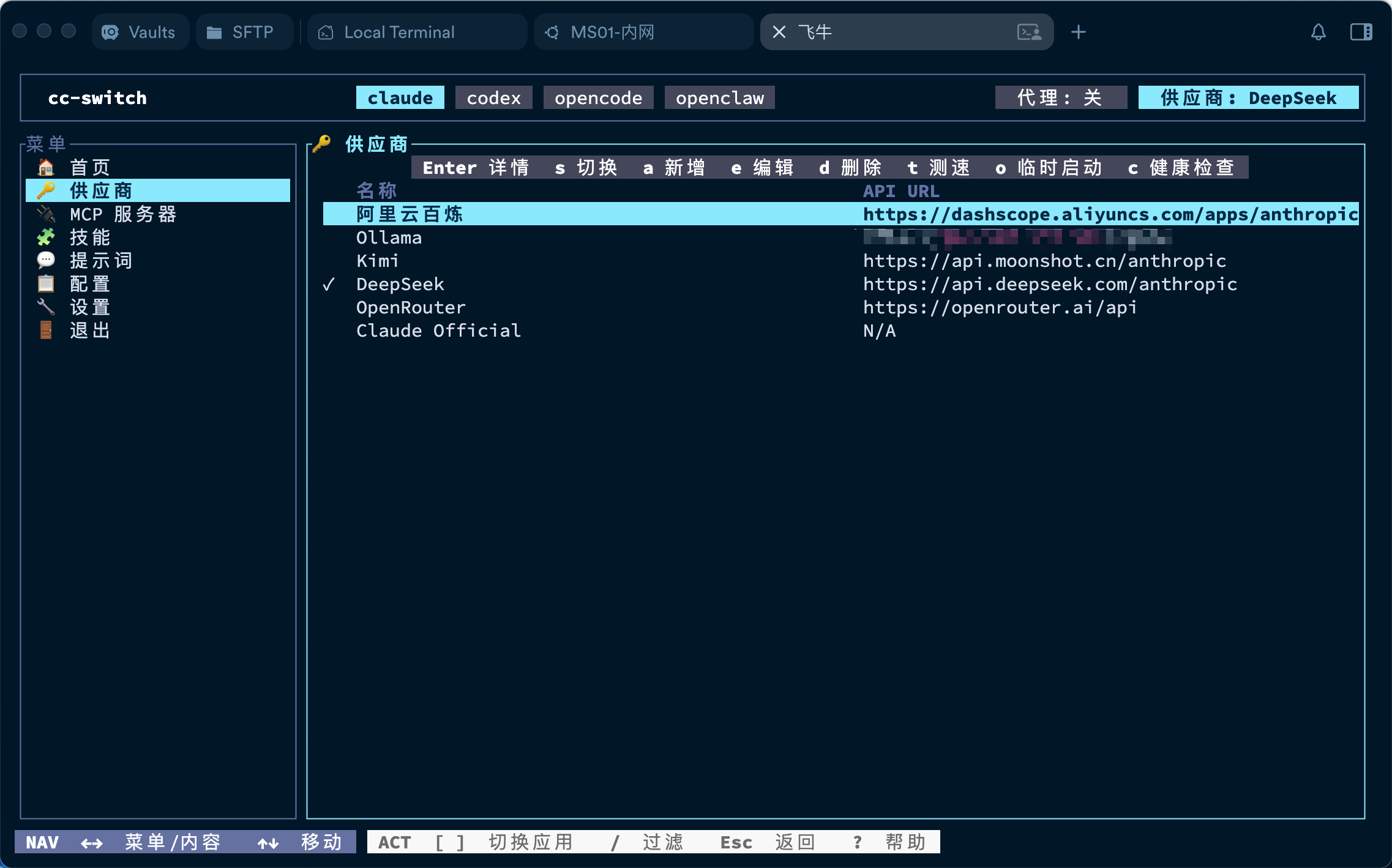Open 配置 menu item

click(158, 283)
